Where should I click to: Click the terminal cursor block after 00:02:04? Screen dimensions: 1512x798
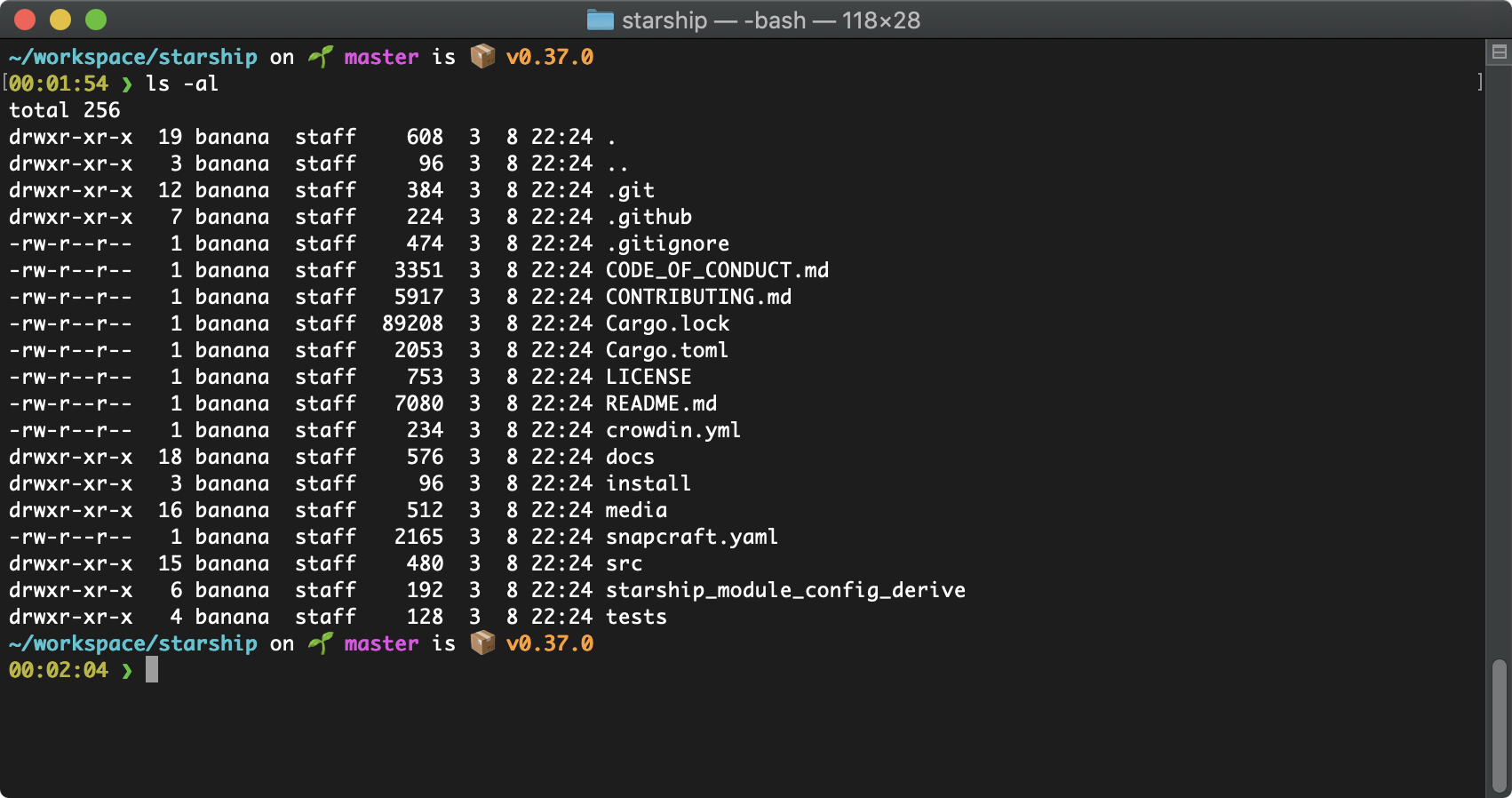tap(152, 669)
